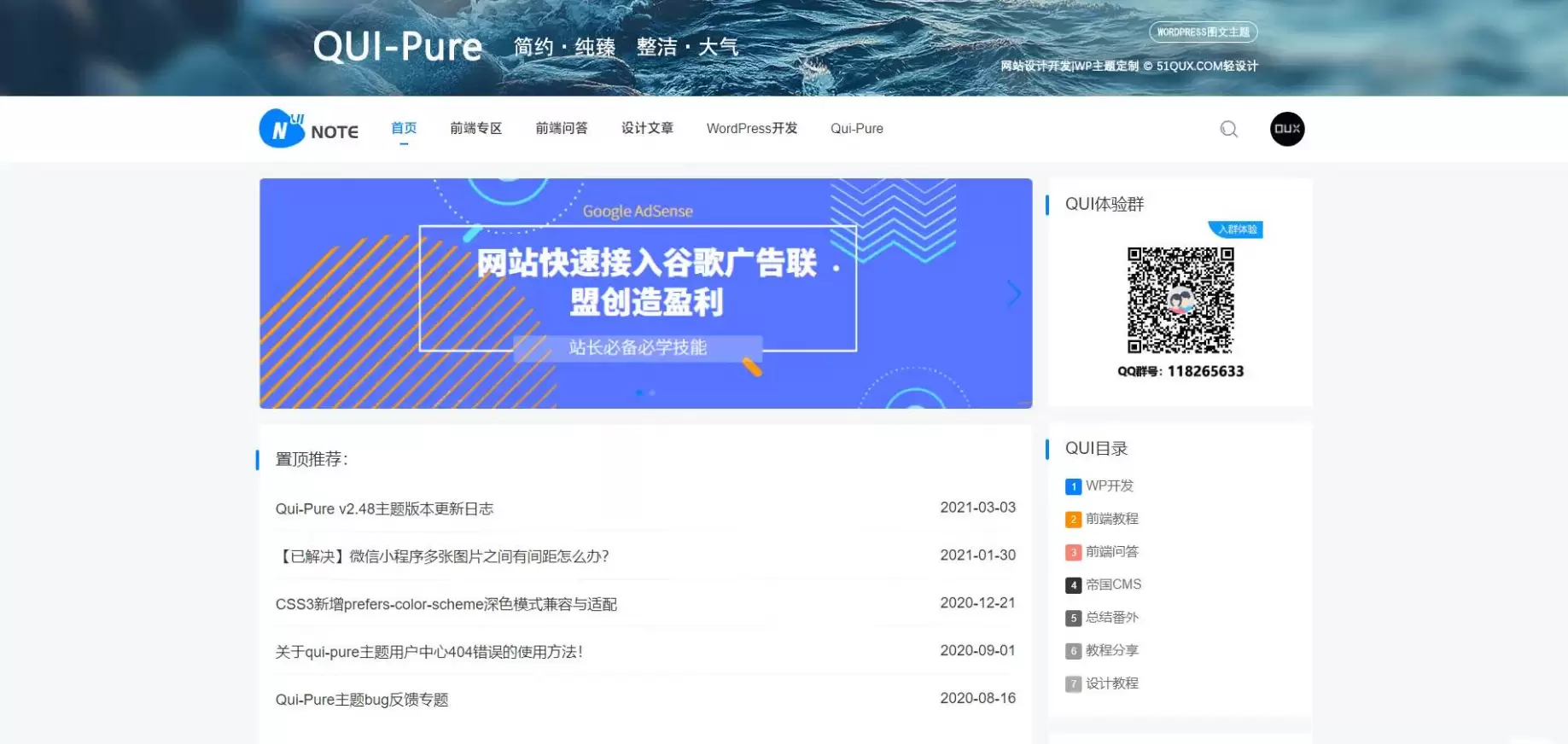This screenshot has height=744, width=1568.
Task: Open the 前端问答 menu item
Action: (561, 128)
